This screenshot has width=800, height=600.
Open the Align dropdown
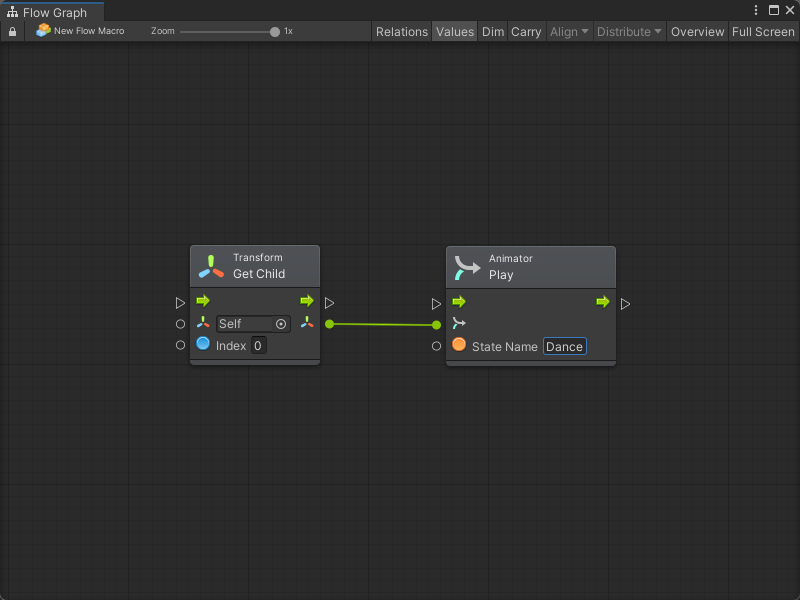pyautogui.click(x=569, y=32)
